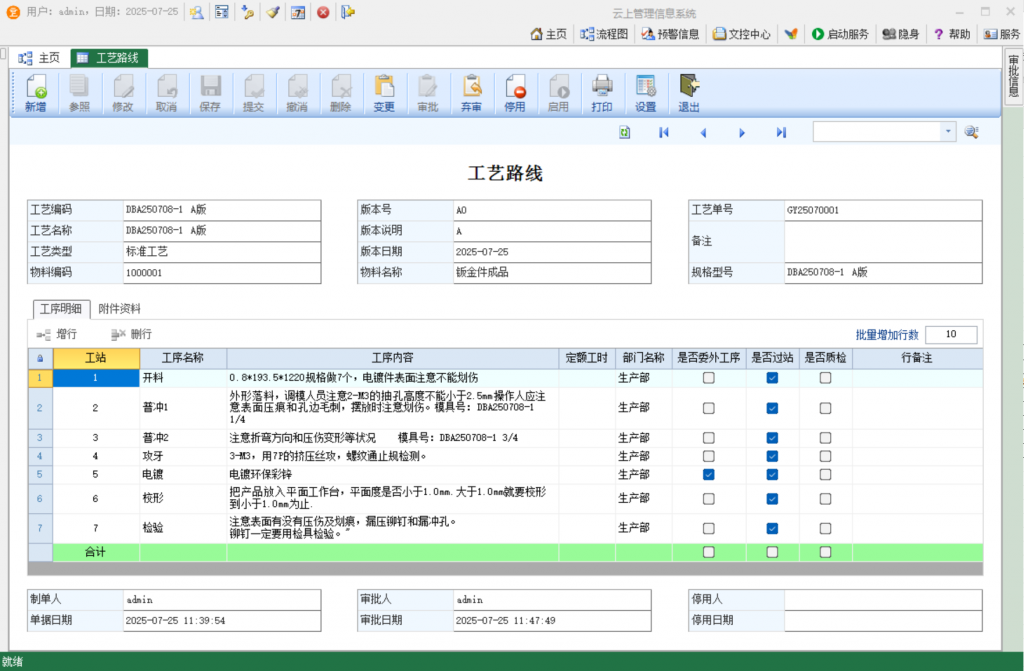Click the 设置 (Settings) toolbar icon
Screen dimensions: 1024x671
[645, 93]
